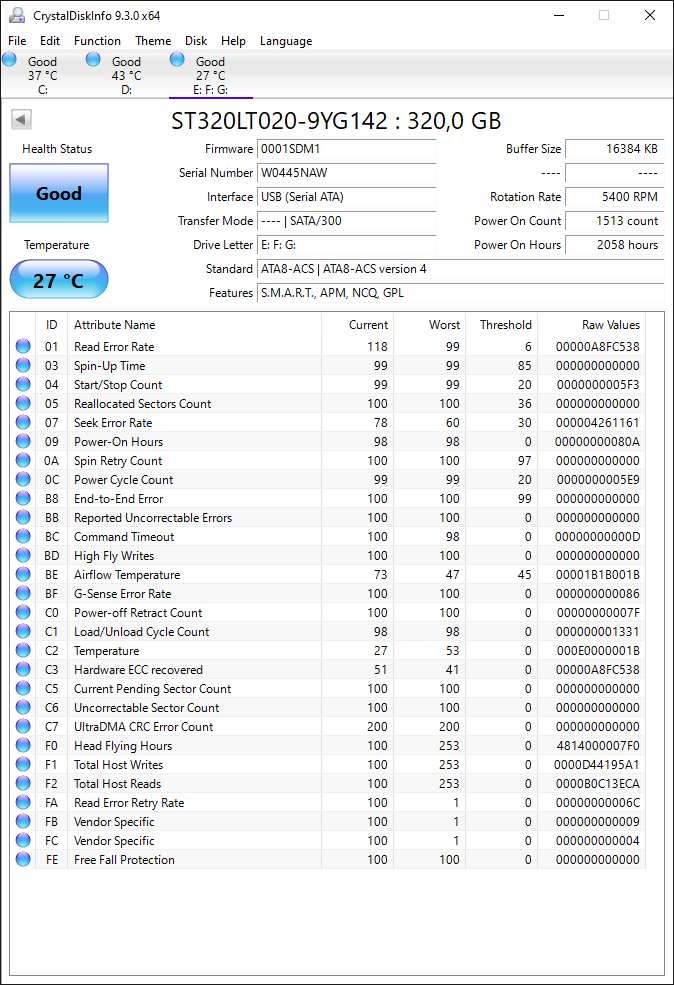Open the File menu
Screen dimensions: 674x985
click(17, 41)
